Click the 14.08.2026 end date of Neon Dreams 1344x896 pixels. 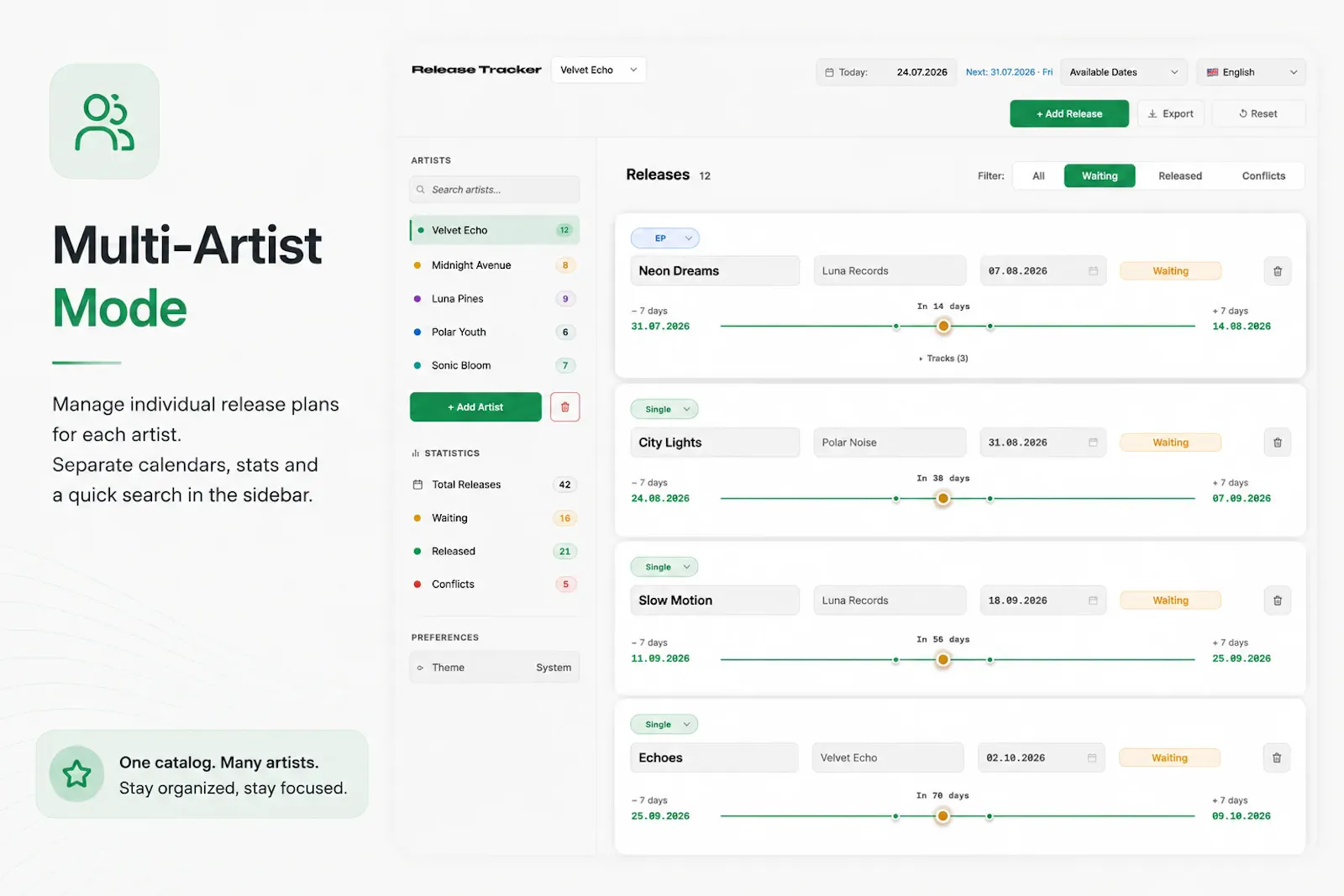coord(1241,327)
